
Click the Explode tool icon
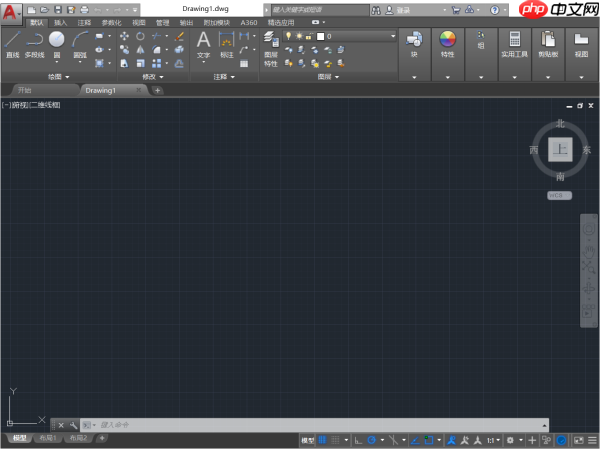[x=179, y=50]
